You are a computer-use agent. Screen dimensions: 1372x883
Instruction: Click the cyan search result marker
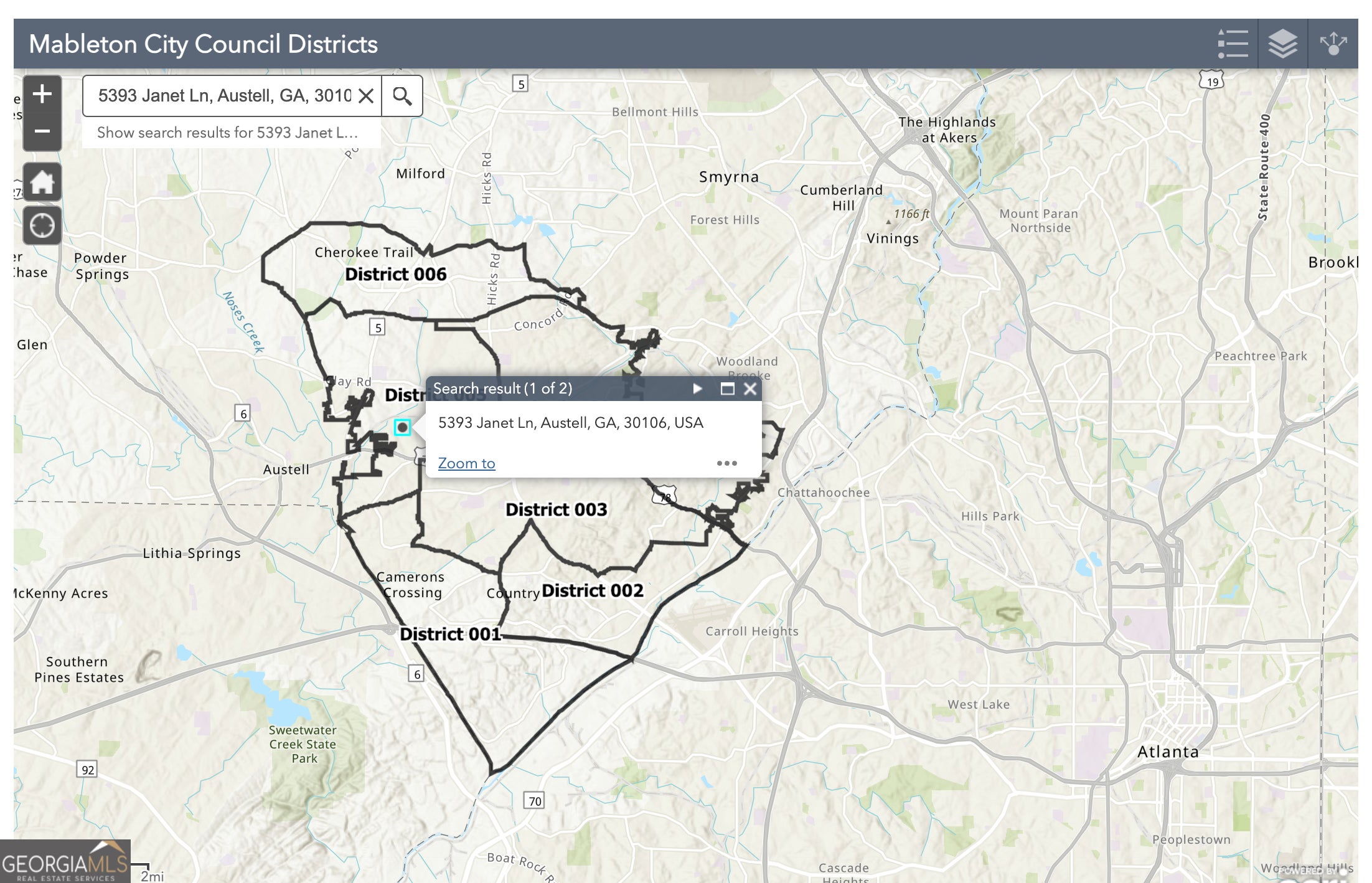(x=403, y=427)
